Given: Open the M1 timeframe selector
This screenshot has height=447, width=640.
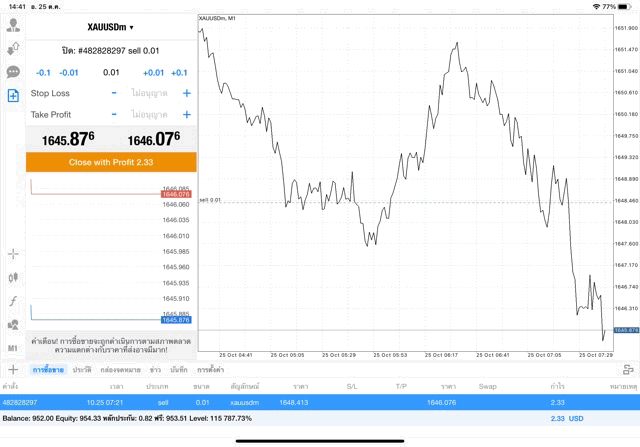Looking at the screenshot, I should (13, 348).
